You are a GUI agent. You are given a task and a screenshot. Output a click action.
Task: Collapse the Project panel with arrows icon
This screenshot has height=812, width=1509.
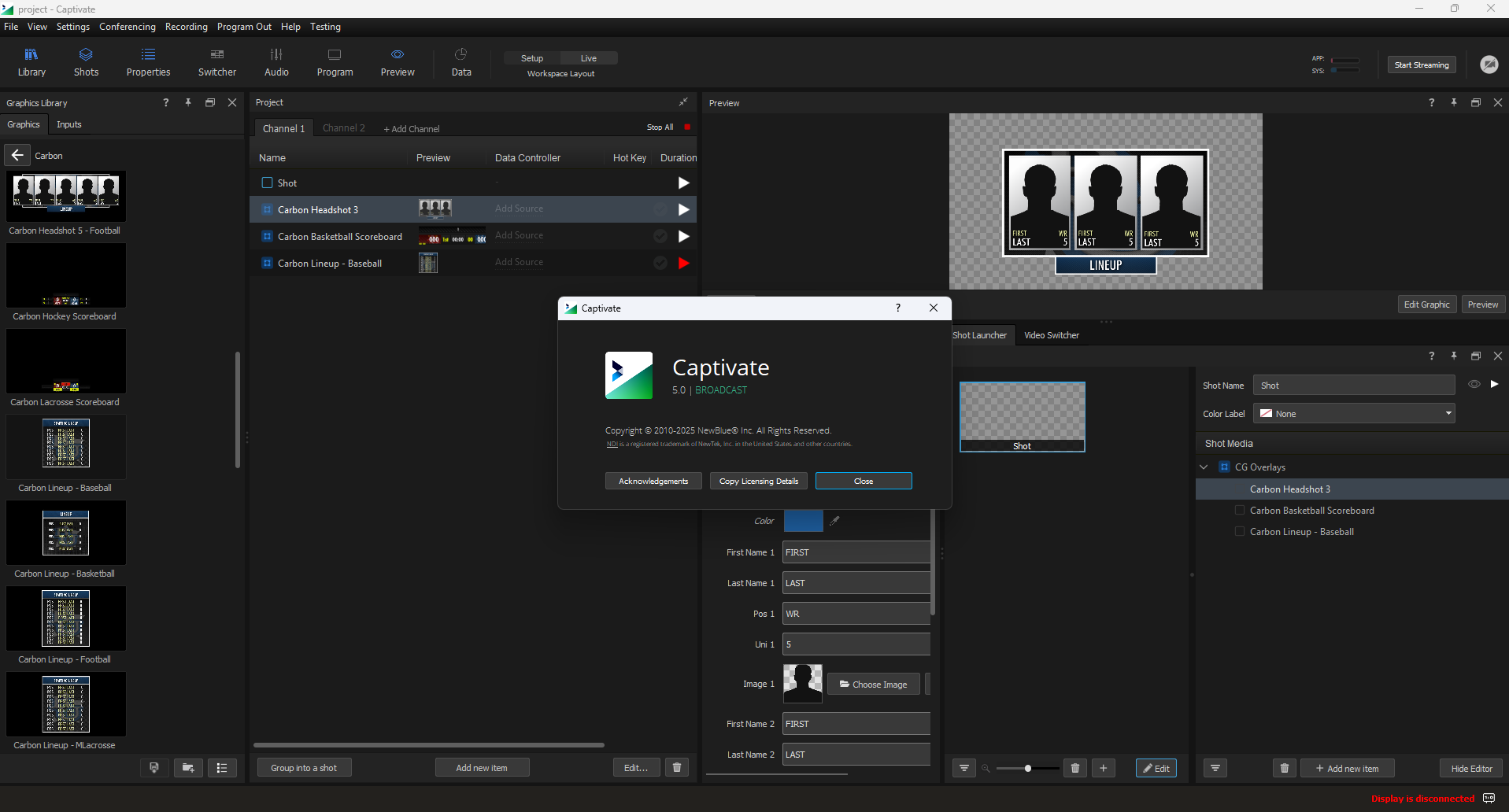click(x=683, y=101)
